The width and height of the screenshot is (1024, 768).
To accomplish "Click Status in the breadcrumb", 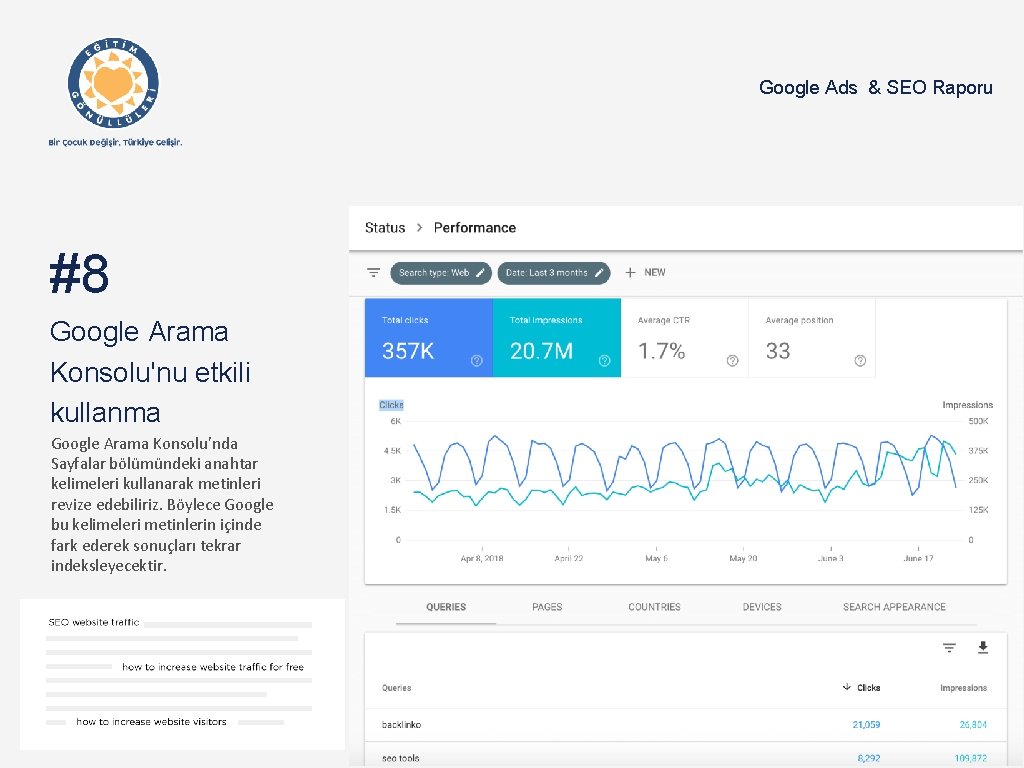I will [x=385, y=228].
